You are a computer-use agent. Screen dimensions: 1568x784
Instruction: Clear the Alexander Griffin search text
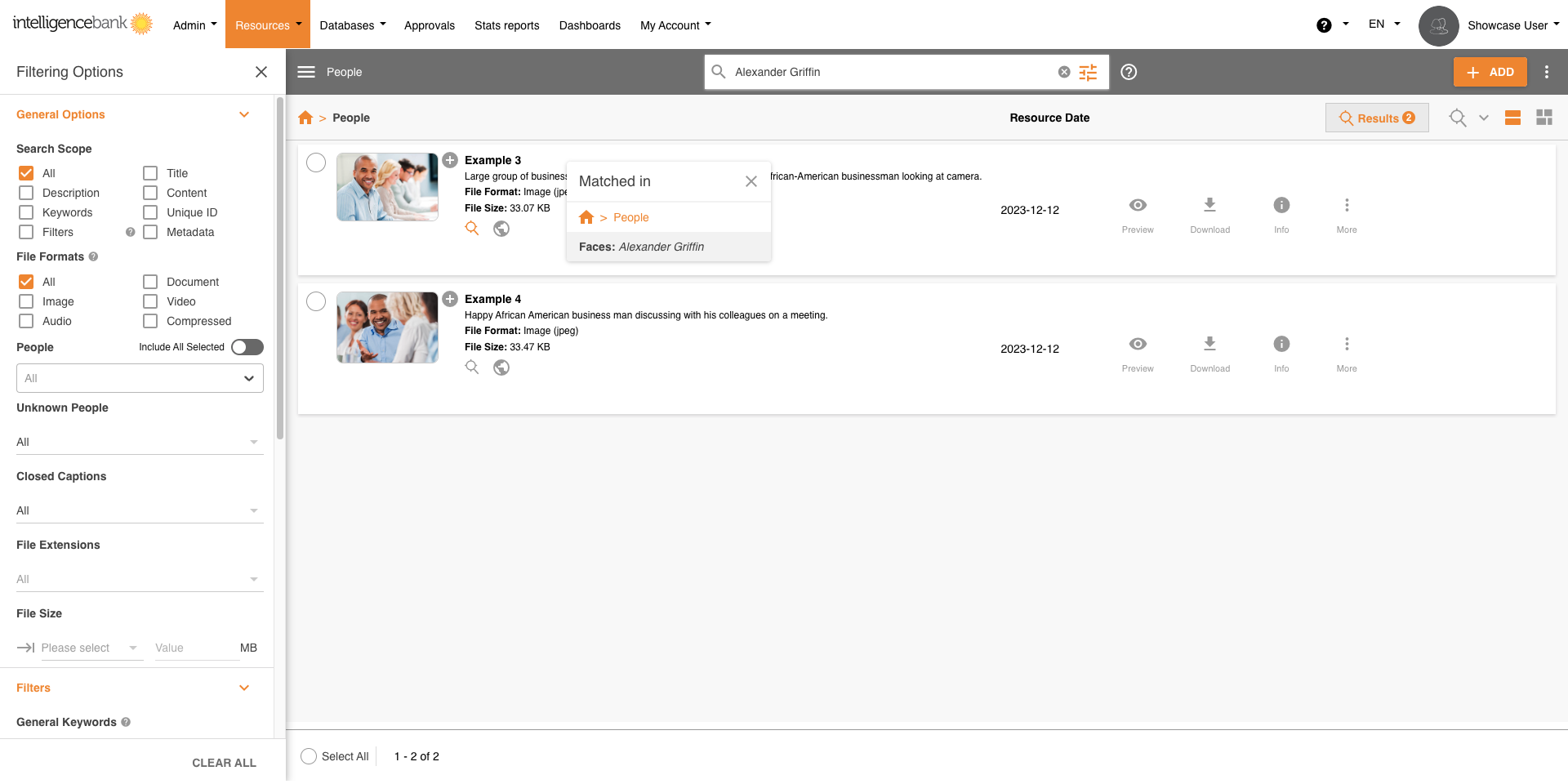click(1064, 72)
